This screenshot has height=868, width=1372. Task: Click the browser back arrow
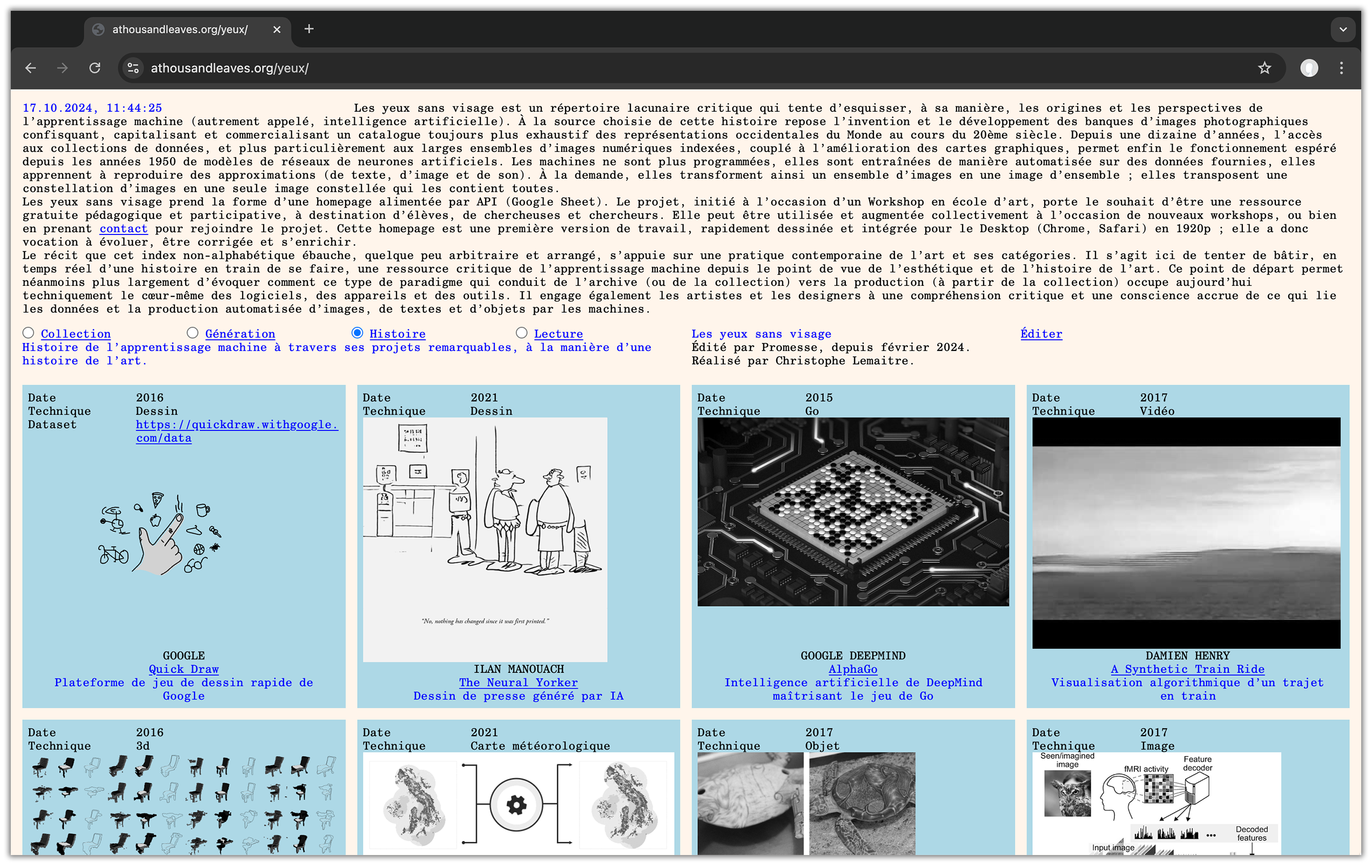31,69
